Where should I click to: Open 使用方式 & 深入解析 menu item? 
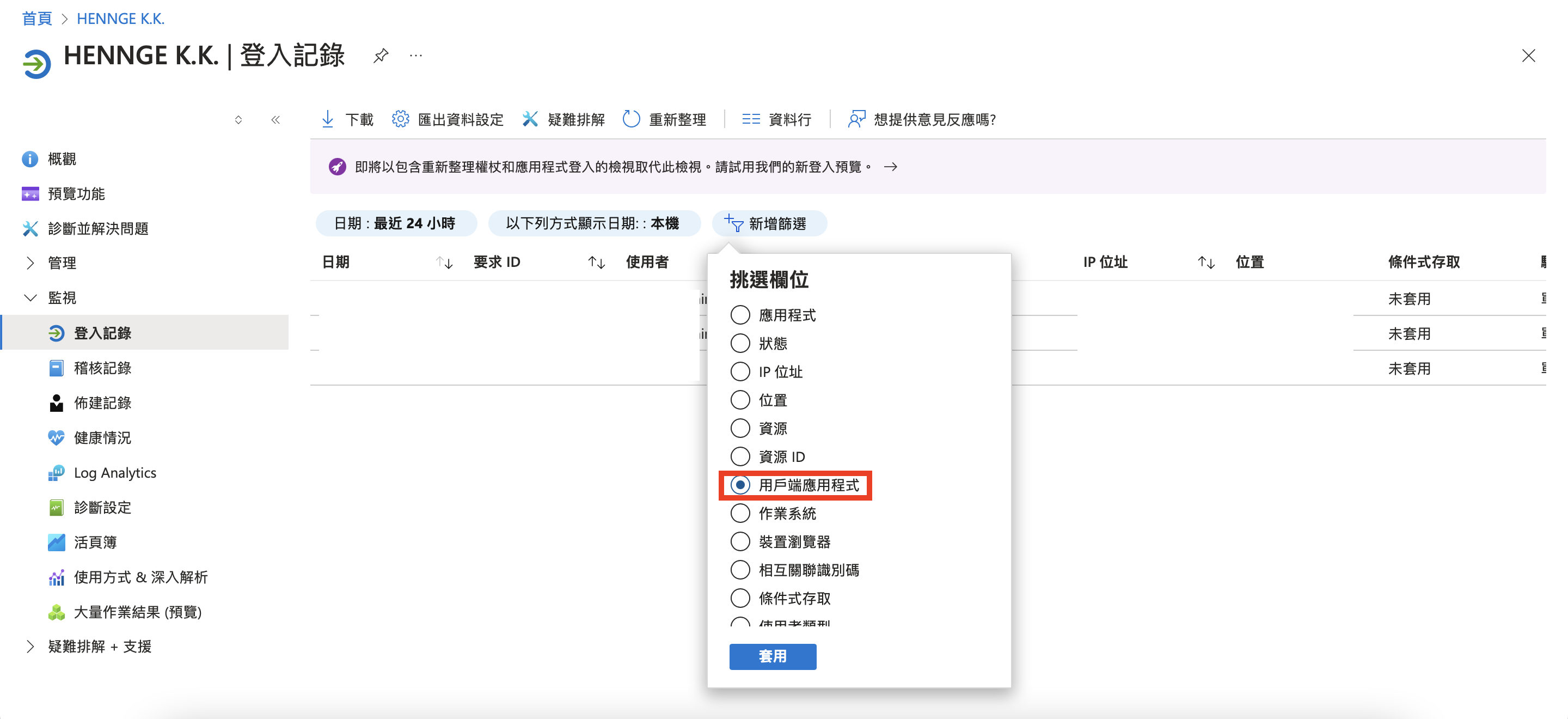[140, 577]
